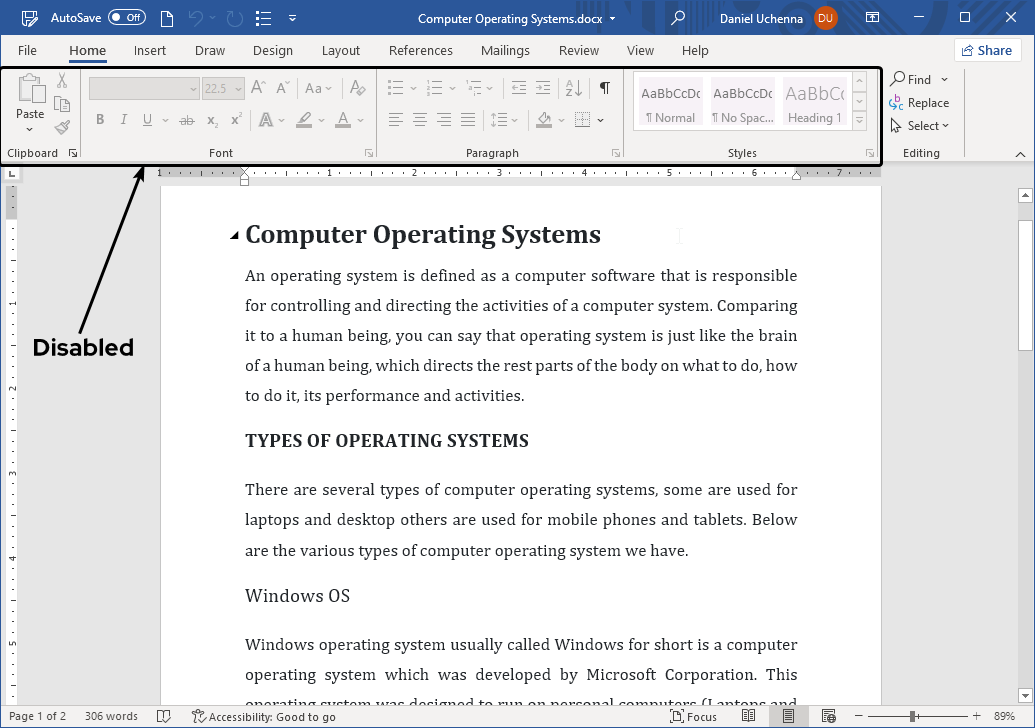The width and height of the screenshot is (1035, 728).
Task: Click the Justify alignment icon
Action: (467, 119)
